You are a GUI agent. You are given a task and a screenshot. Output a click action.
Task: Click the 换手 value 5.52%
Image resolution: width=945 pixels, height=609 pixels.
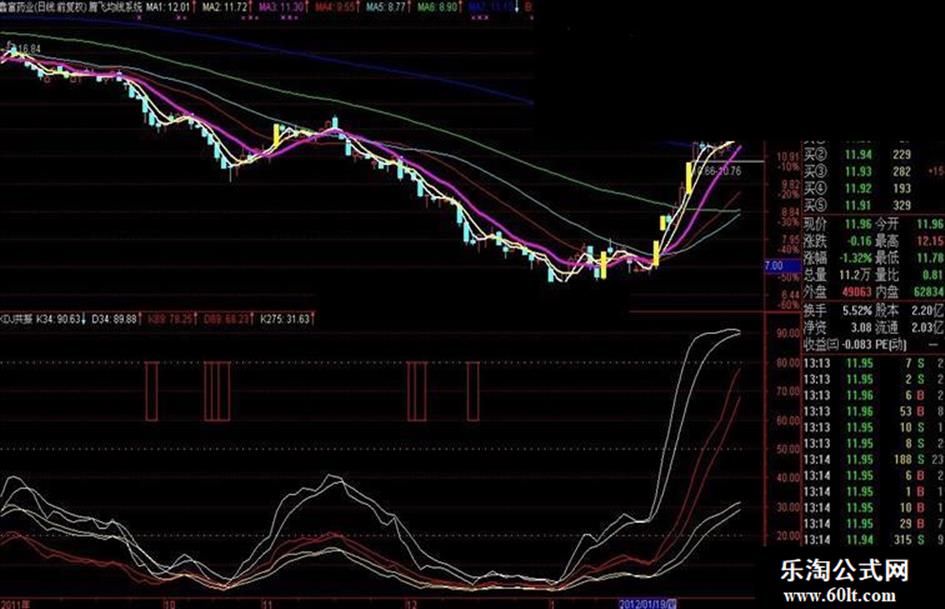856,311
